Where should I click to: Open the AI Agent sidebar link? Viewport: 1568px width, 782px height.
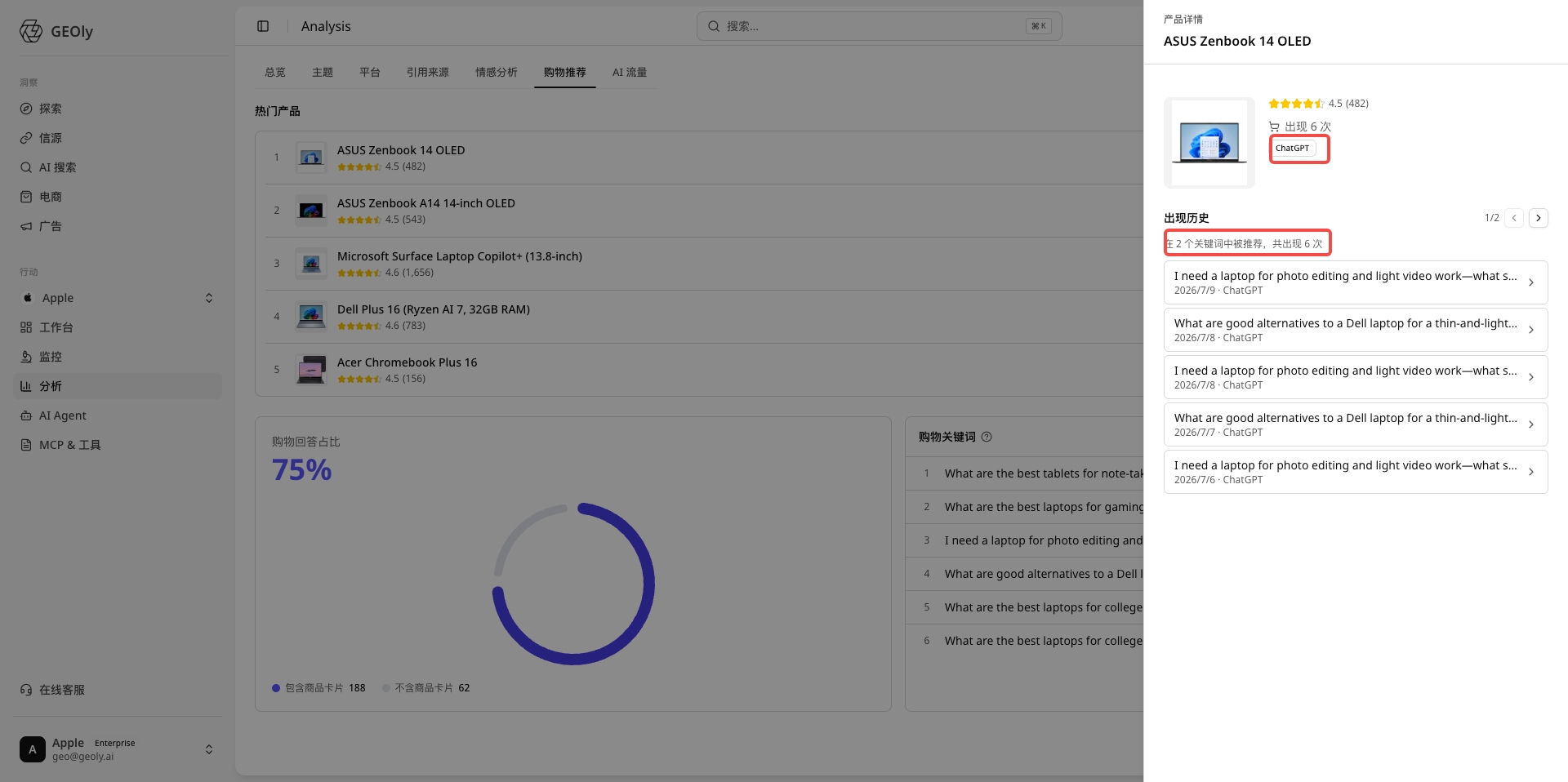[118, 415]
